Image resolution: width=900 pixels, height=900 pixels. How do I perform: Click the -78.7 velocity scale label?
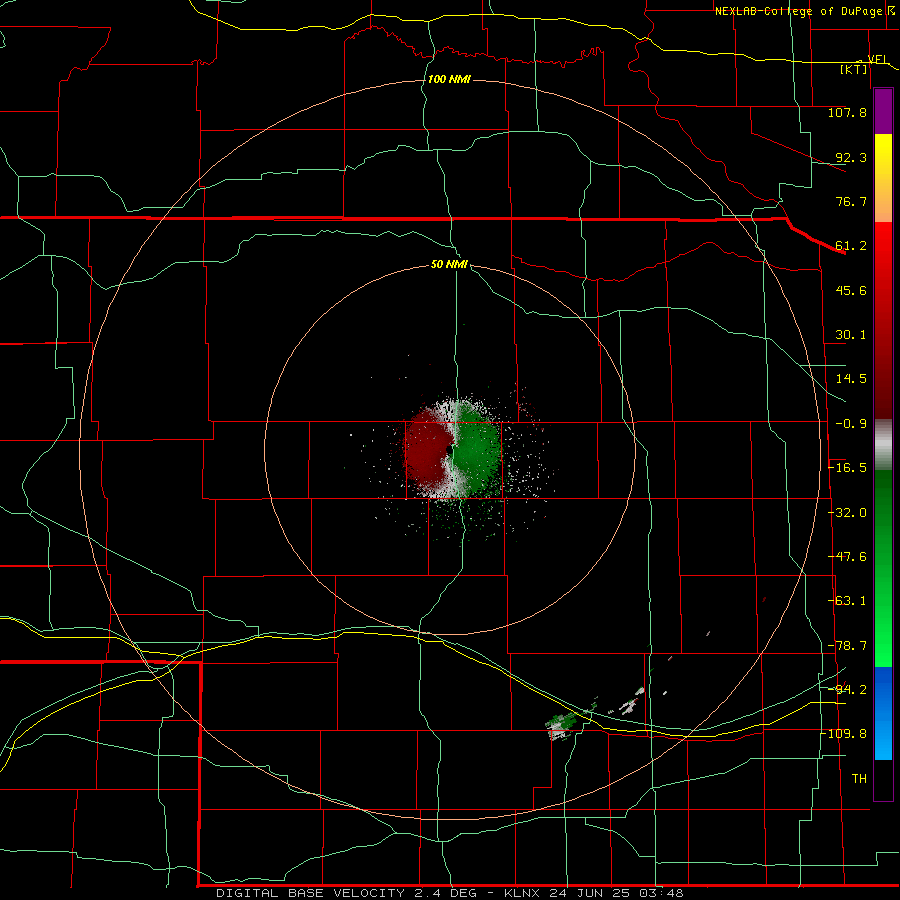[847, 646]
